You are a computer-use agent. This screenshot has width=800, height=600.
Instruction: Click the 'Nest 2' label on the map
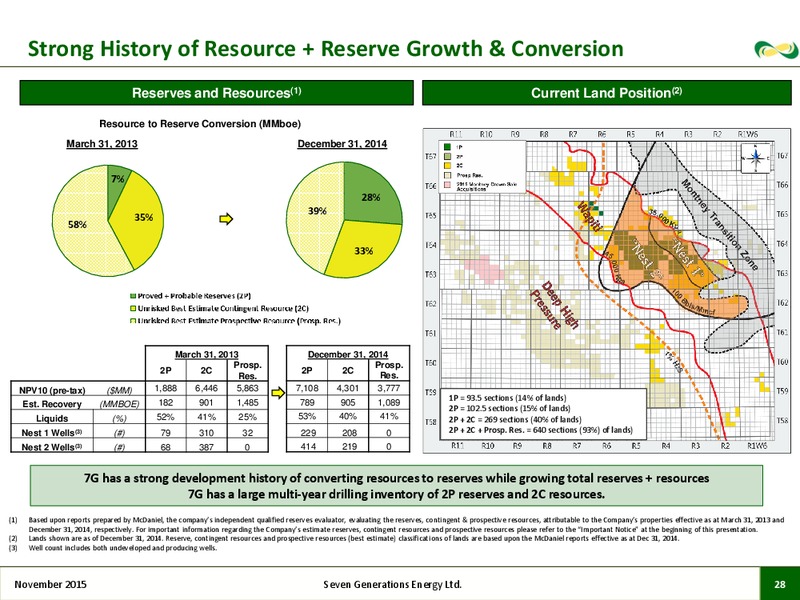(647, 259)
